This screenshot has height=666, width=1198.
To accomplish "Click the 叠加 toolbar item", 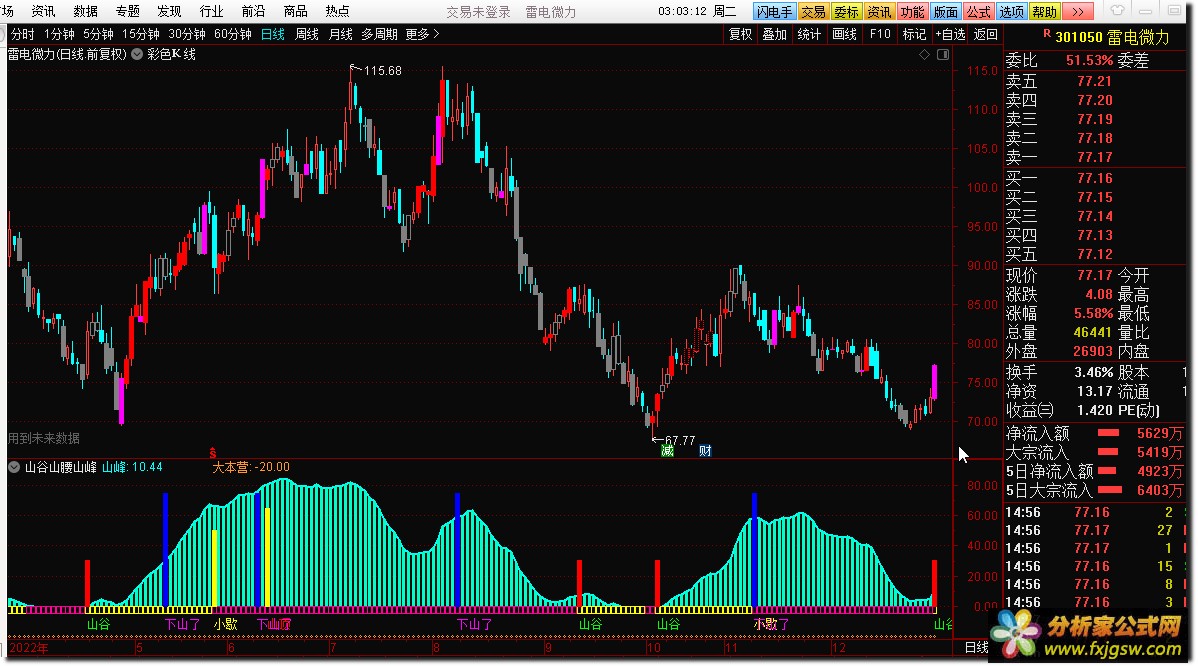I will click(775, 34).
